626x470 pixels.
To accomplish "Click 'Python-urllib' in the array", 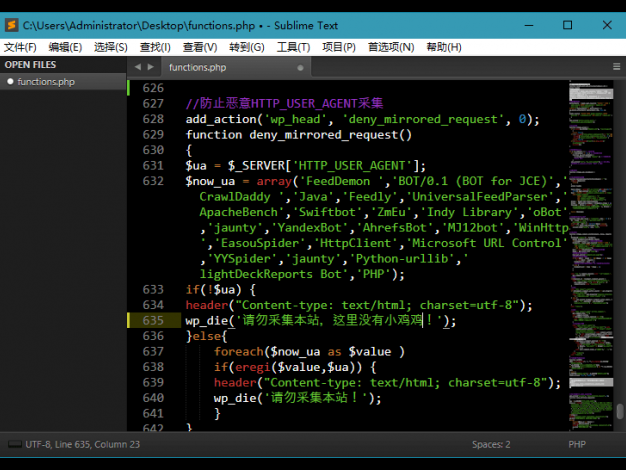I will pos(404,259).
